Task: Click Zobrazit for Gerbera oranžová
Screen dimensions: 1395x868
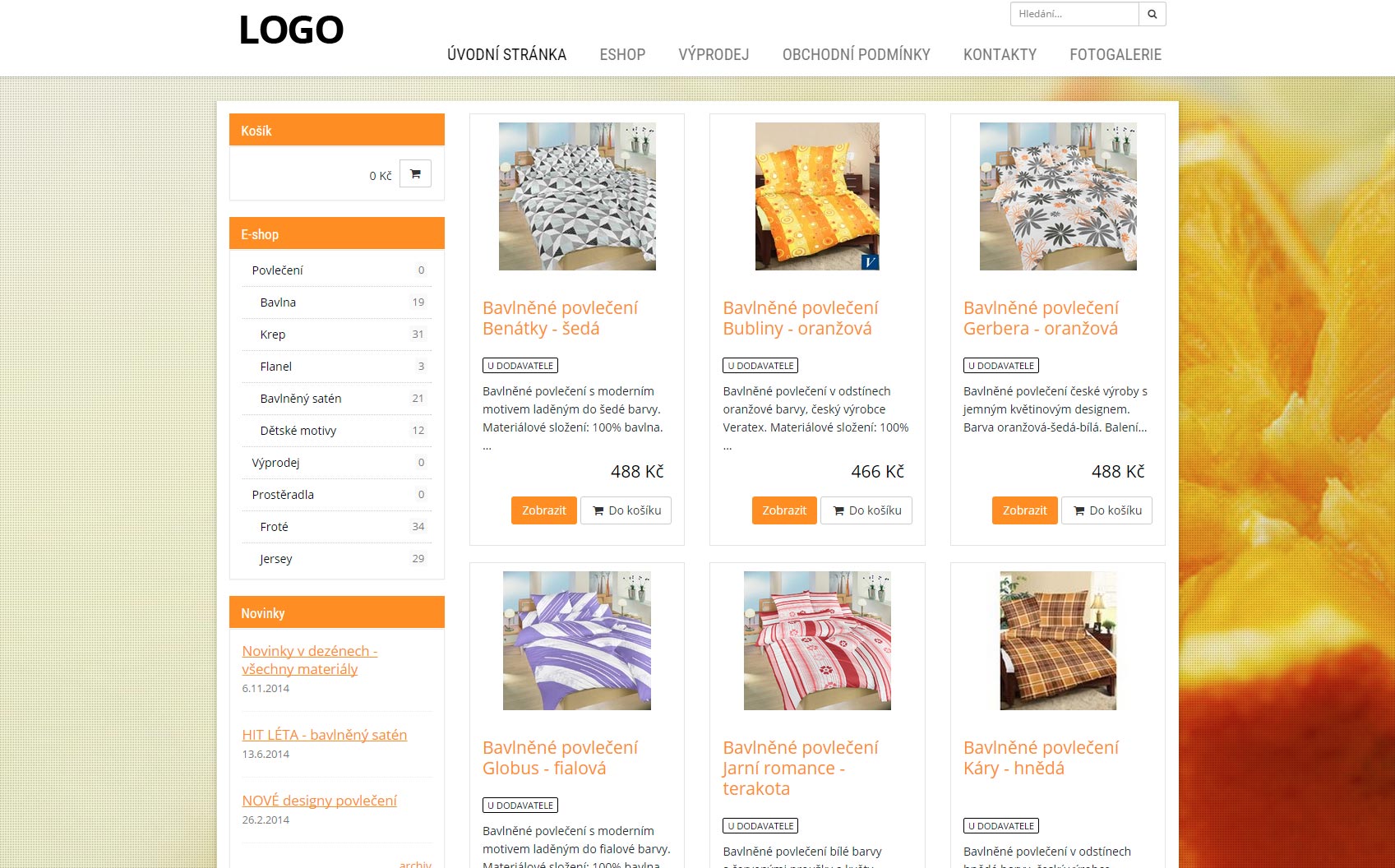Action: click(1025, 510)
